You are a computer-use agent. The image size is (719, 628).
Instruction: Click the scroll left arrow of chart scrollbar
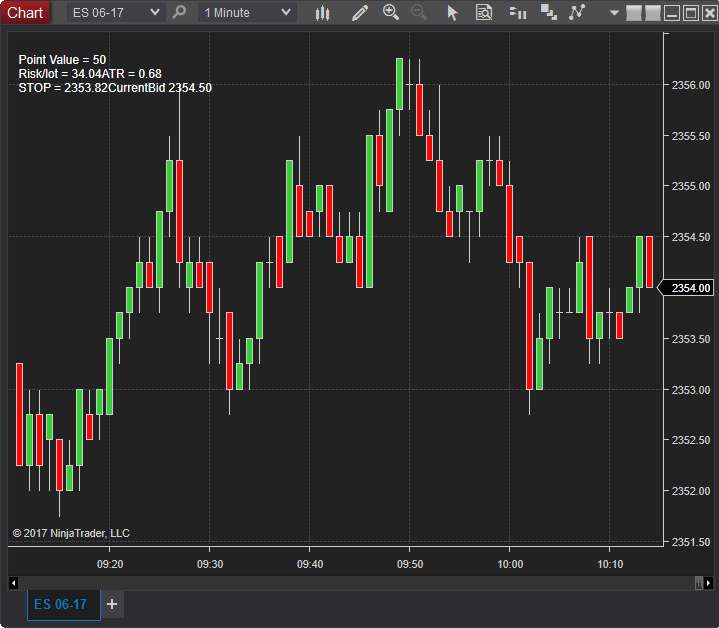(13, 583)
